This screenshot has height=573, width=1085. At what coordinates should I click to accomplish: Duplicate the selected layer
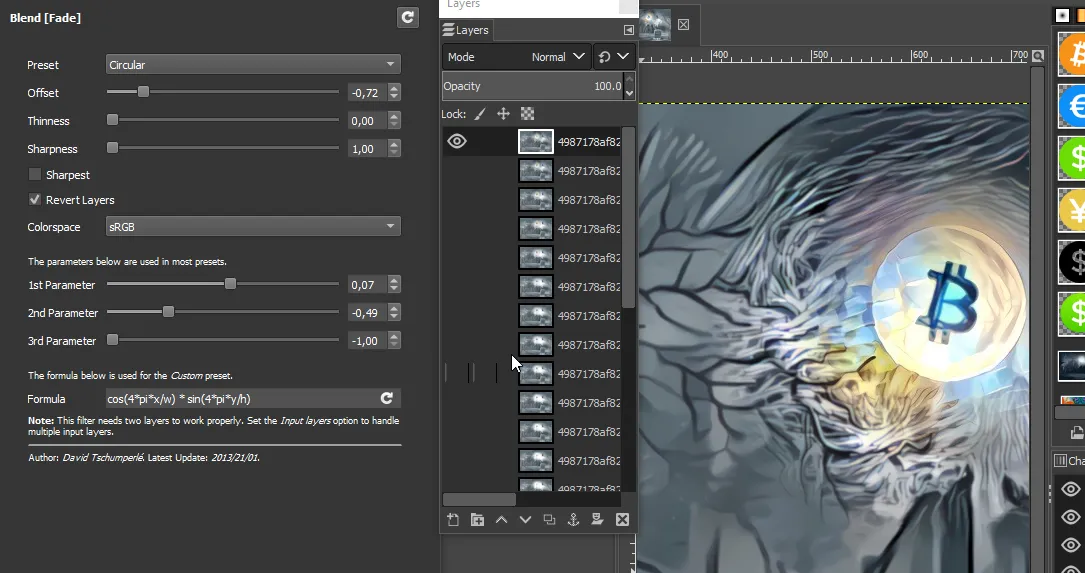click(x=549, y=520)
